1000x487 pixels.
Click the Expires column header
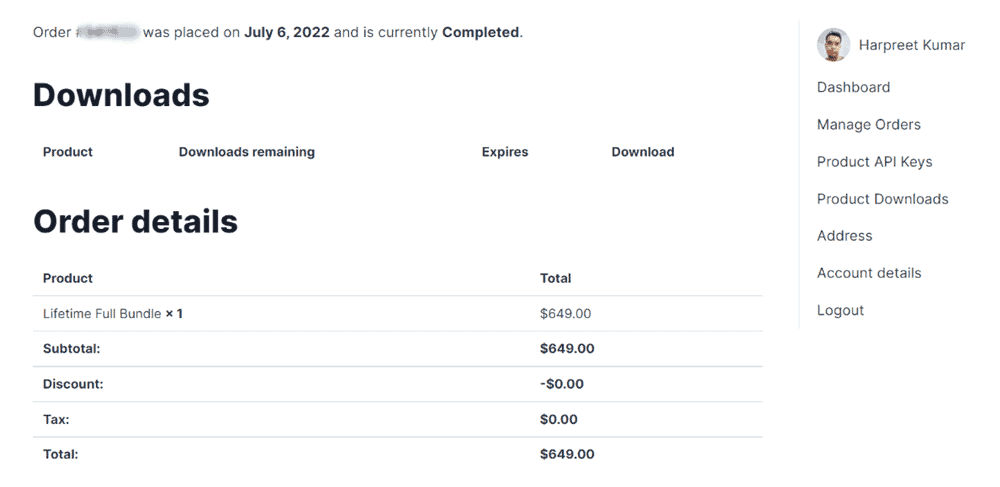[x=504, y=152]
